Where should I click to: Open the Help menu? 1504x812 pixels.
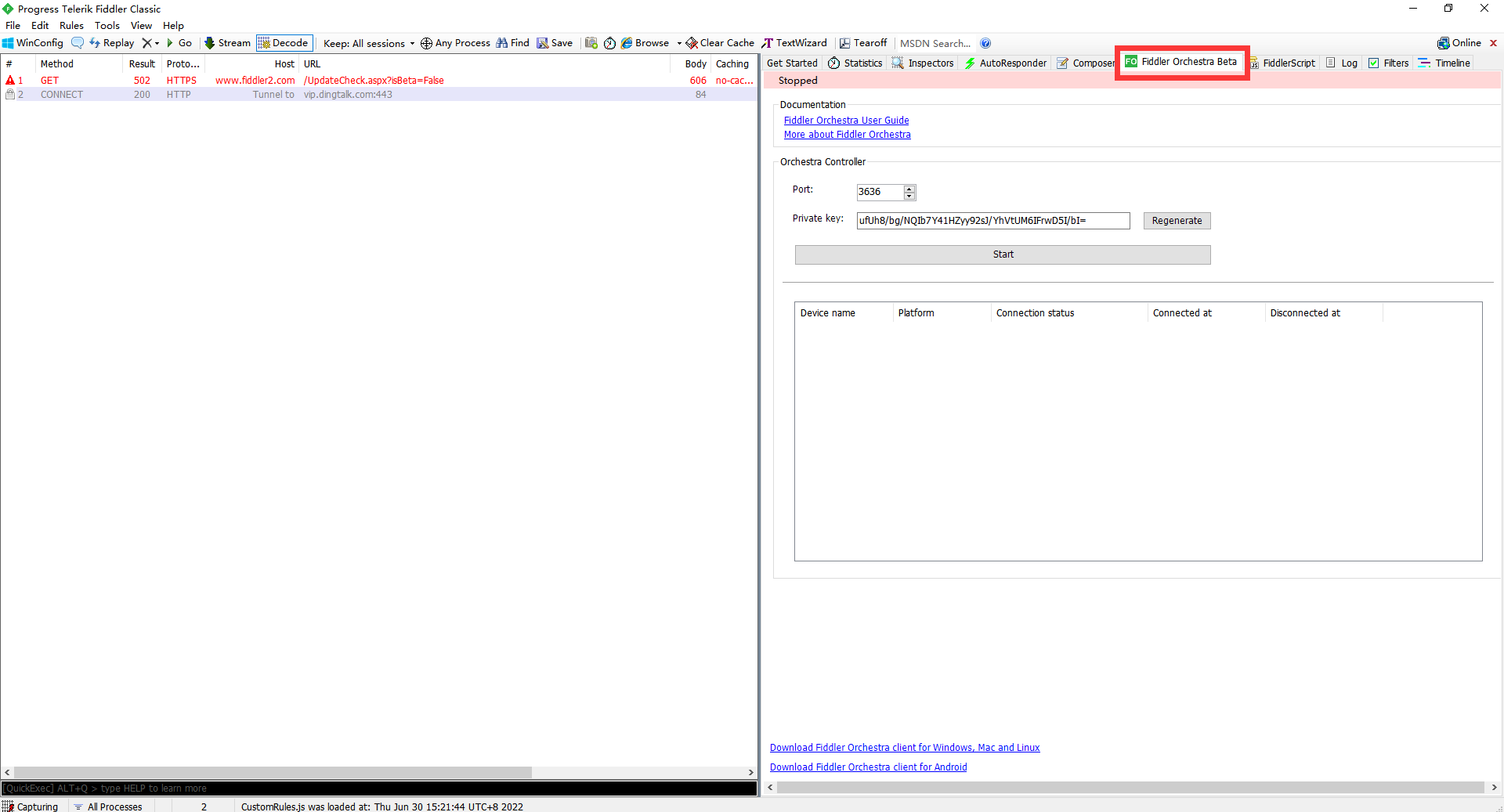coord(173,25)
